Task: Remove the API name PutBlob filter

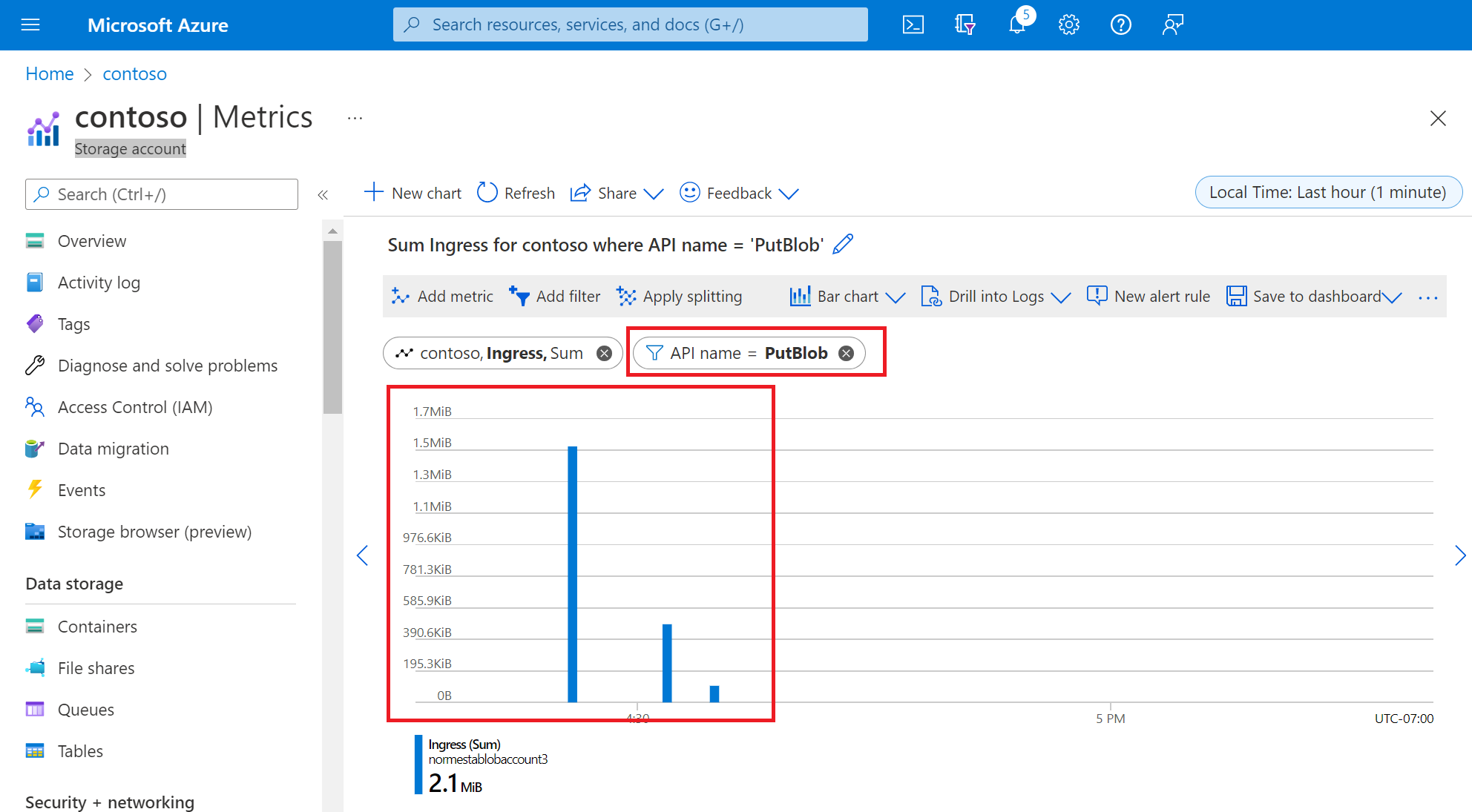Action: click(x=846, y=352)
